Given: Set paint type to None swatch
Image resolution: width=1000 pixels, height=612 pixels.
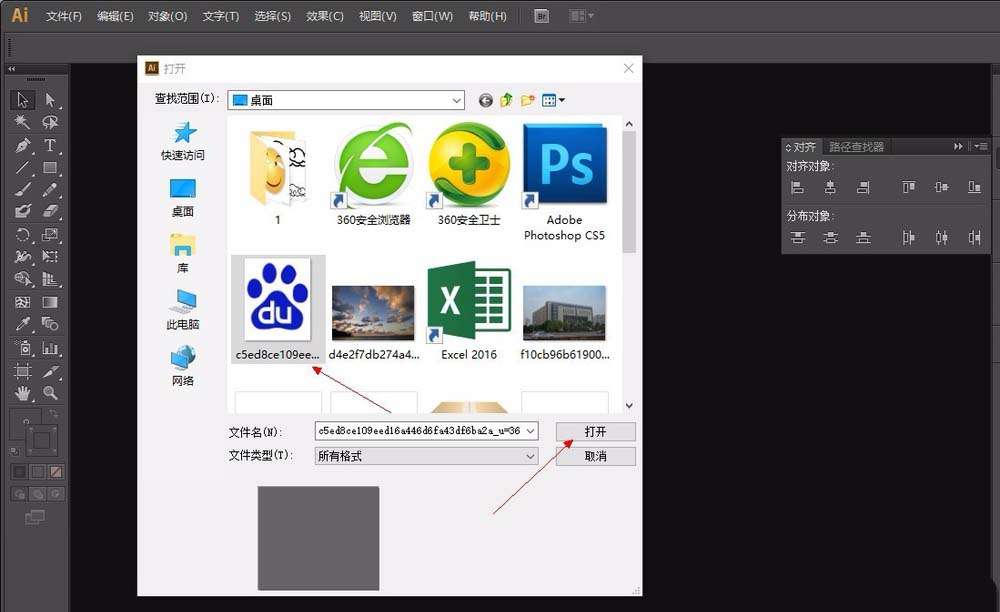Looking at the screenshot, I should click(x=56, y=472).
